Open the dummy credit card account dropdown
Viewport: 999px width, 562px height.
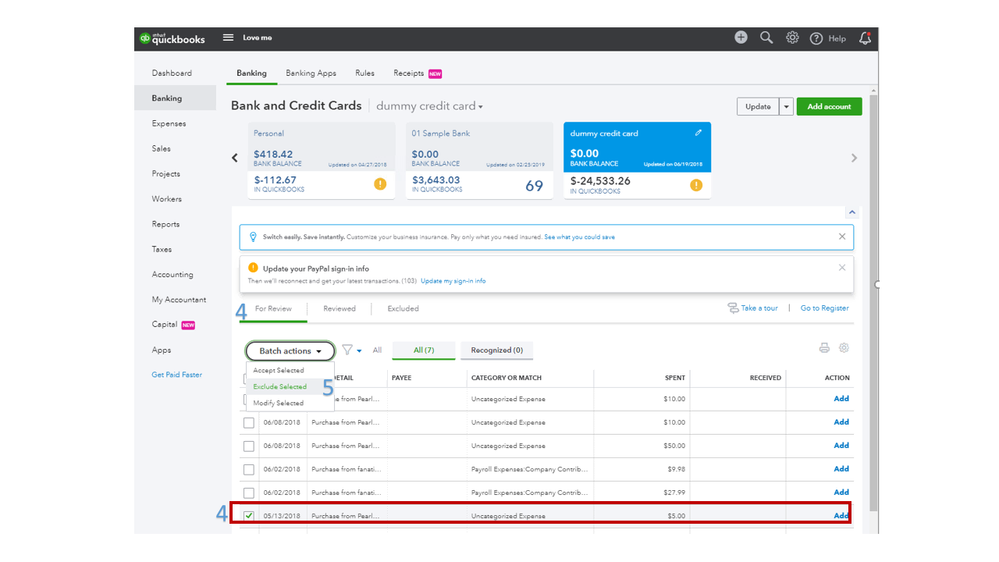coord(429,107)
